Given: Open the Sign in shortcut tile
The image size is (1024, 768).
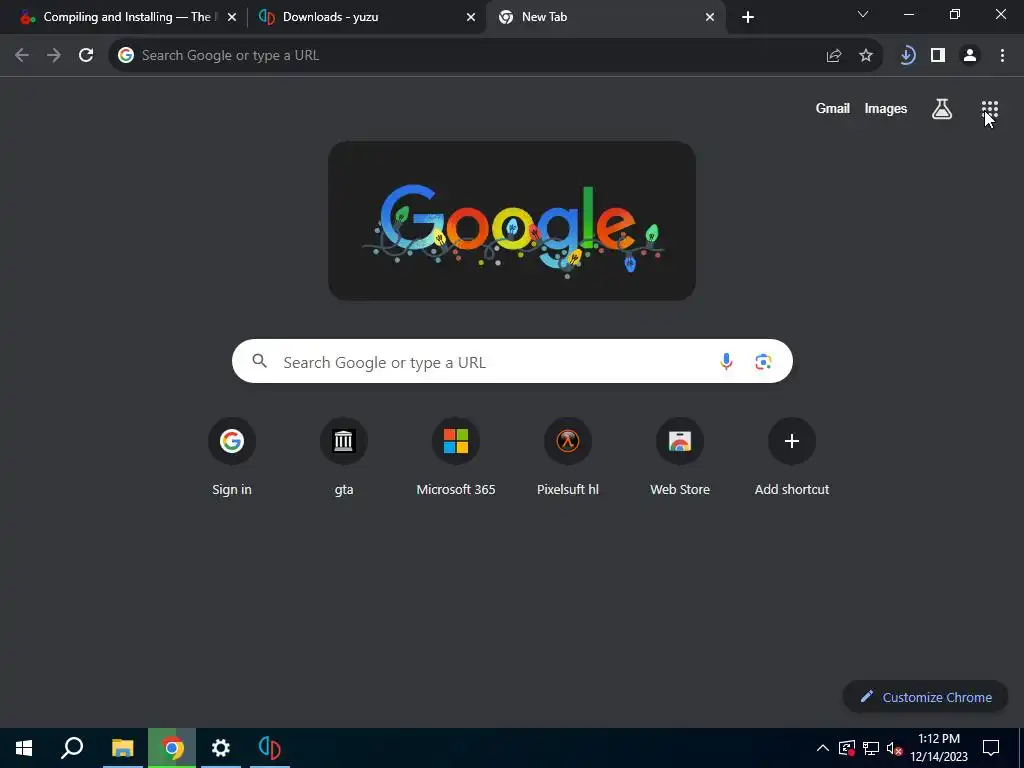Looking at the screenshot, I should point(232,457).
